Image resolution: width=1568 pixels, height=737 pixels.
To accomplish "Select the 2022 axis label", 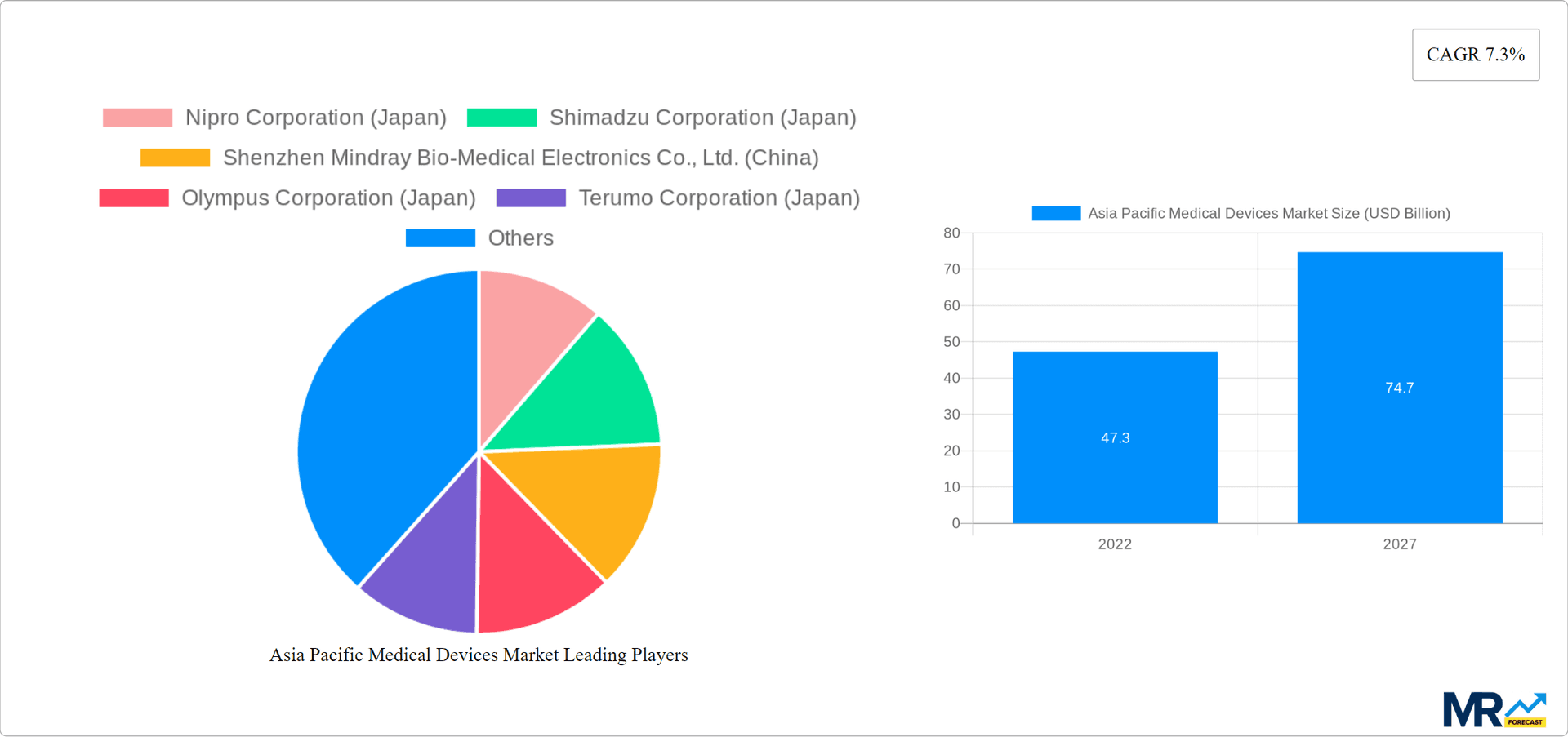I will coord(1115,544).
